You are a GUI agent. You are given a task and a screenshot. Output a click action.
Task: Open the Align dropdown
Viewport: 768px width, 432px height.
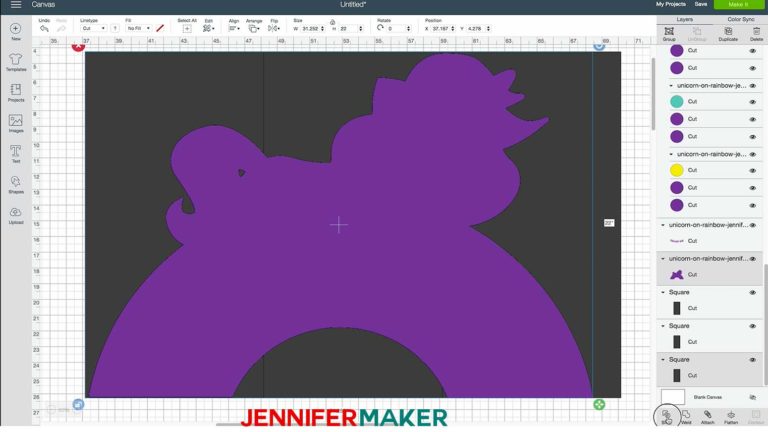pos(234,28)
